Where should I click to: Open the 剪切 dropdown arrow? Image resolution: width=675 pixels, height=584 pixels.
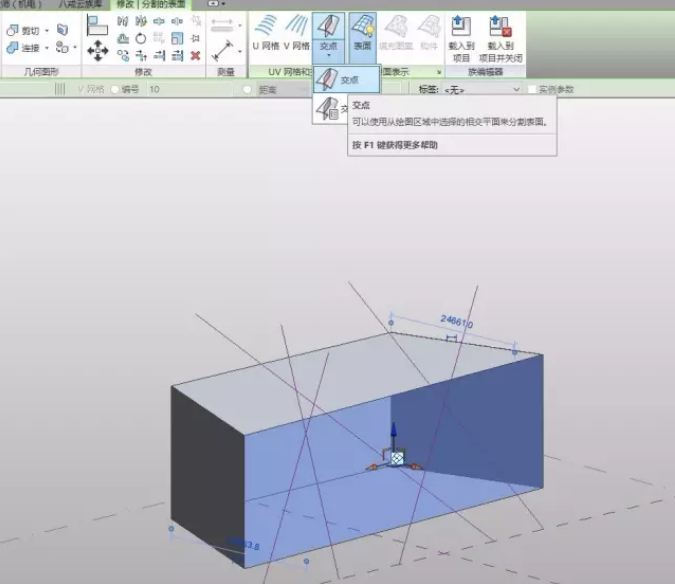47,31
